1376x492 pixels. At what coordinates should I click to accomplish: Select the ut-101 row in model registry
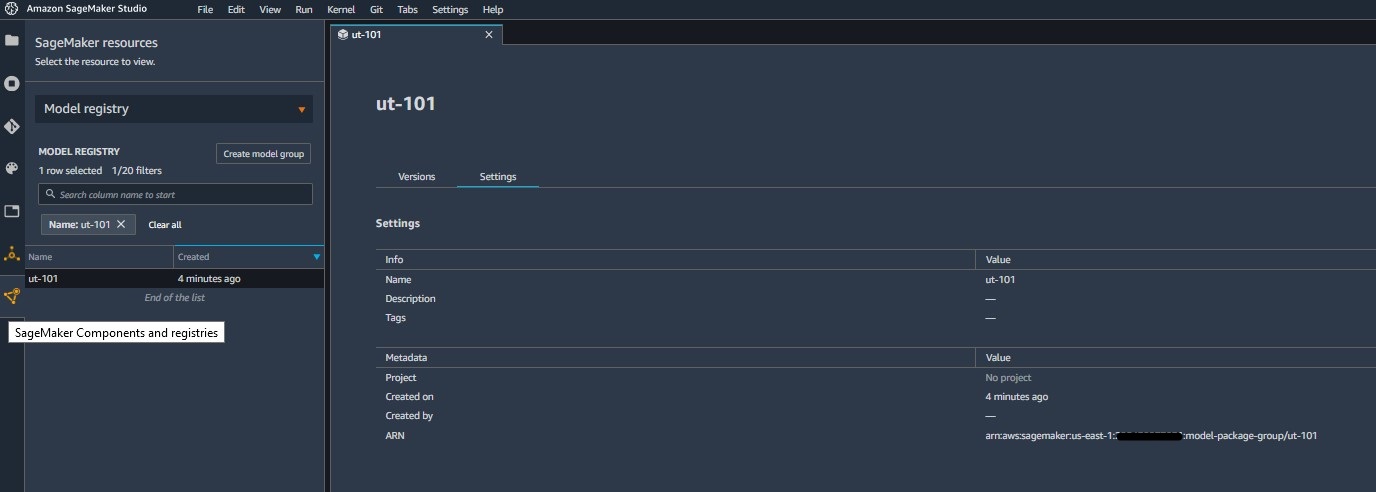click(x=174, y=279)
